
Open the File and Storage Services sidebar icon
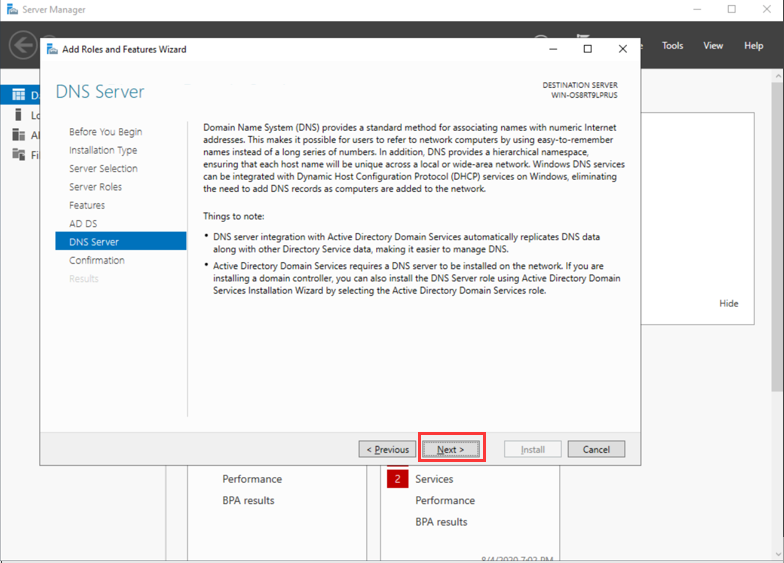[18, 154]
